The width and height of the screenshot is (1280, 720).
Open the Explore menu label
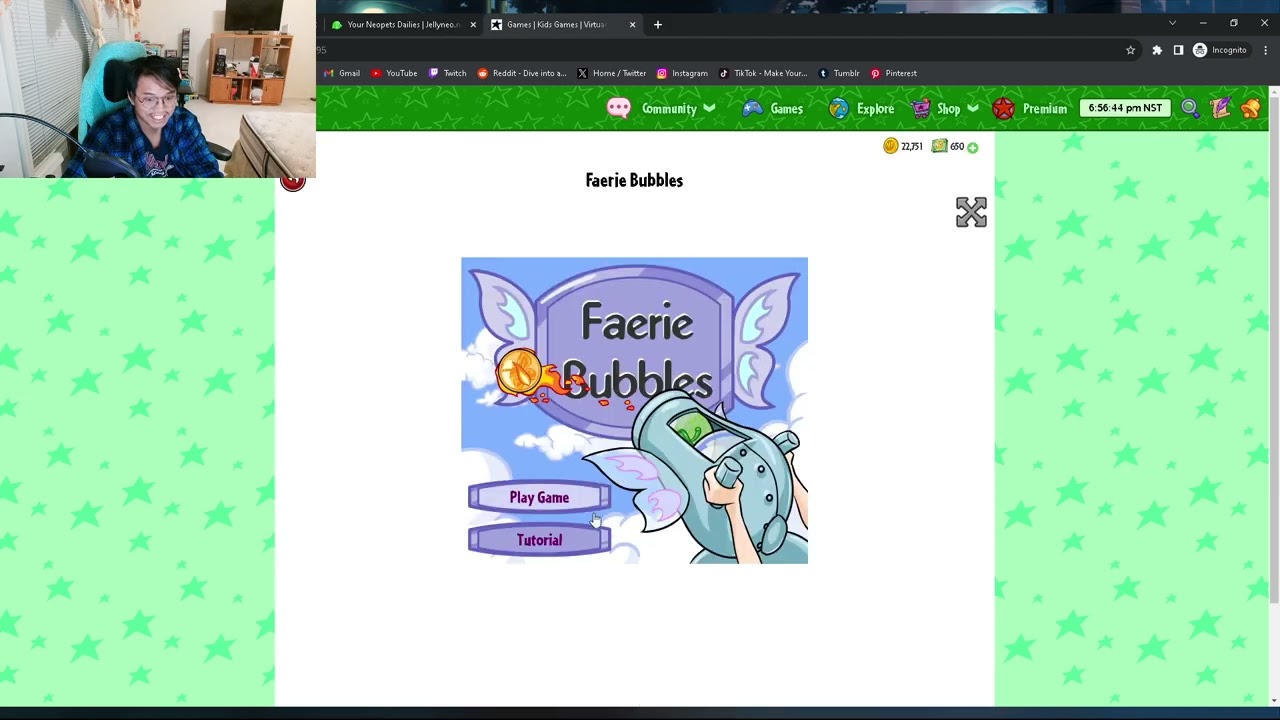[x=875, y=109]
